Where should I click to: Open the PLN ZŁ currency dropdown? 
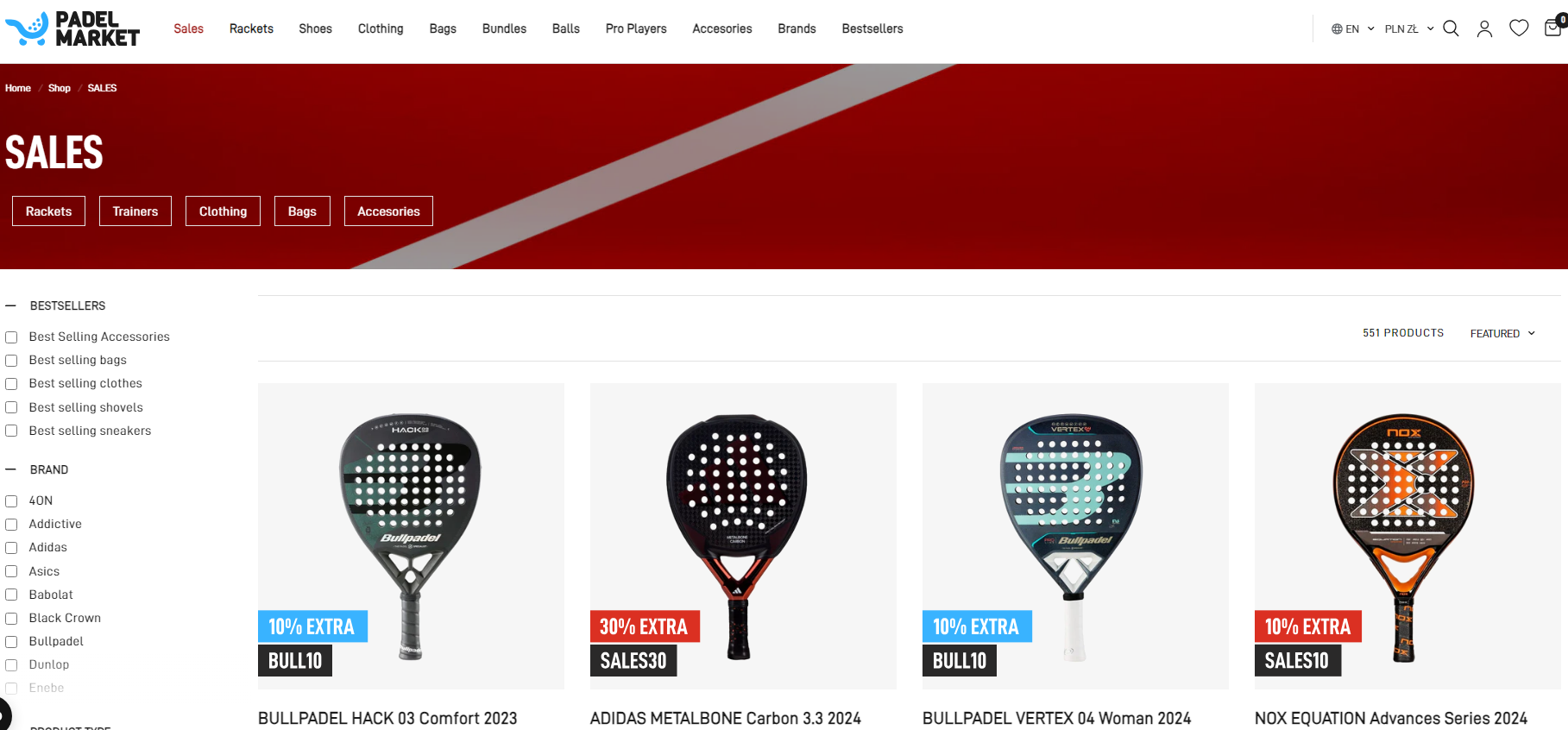(1408, 28)
